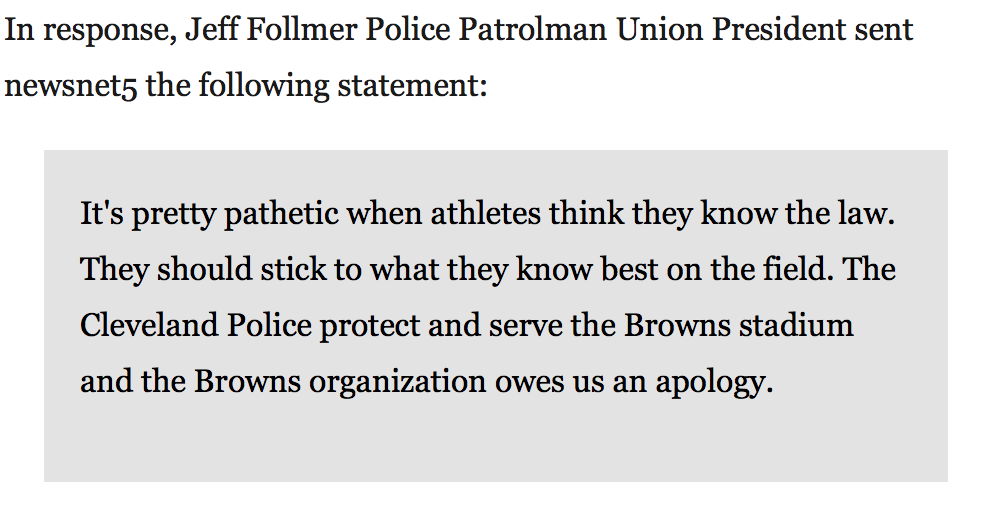986x506 pixels.
Task: Click 'owes us an apology.' text
Action: (634, 381)
